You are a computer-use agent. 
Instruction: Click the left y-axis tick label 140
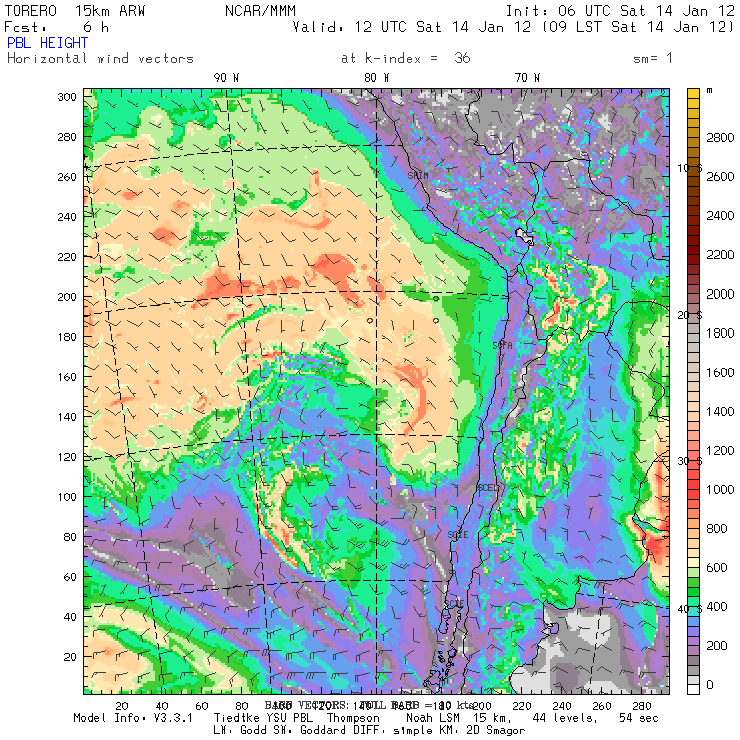(67, 417)
